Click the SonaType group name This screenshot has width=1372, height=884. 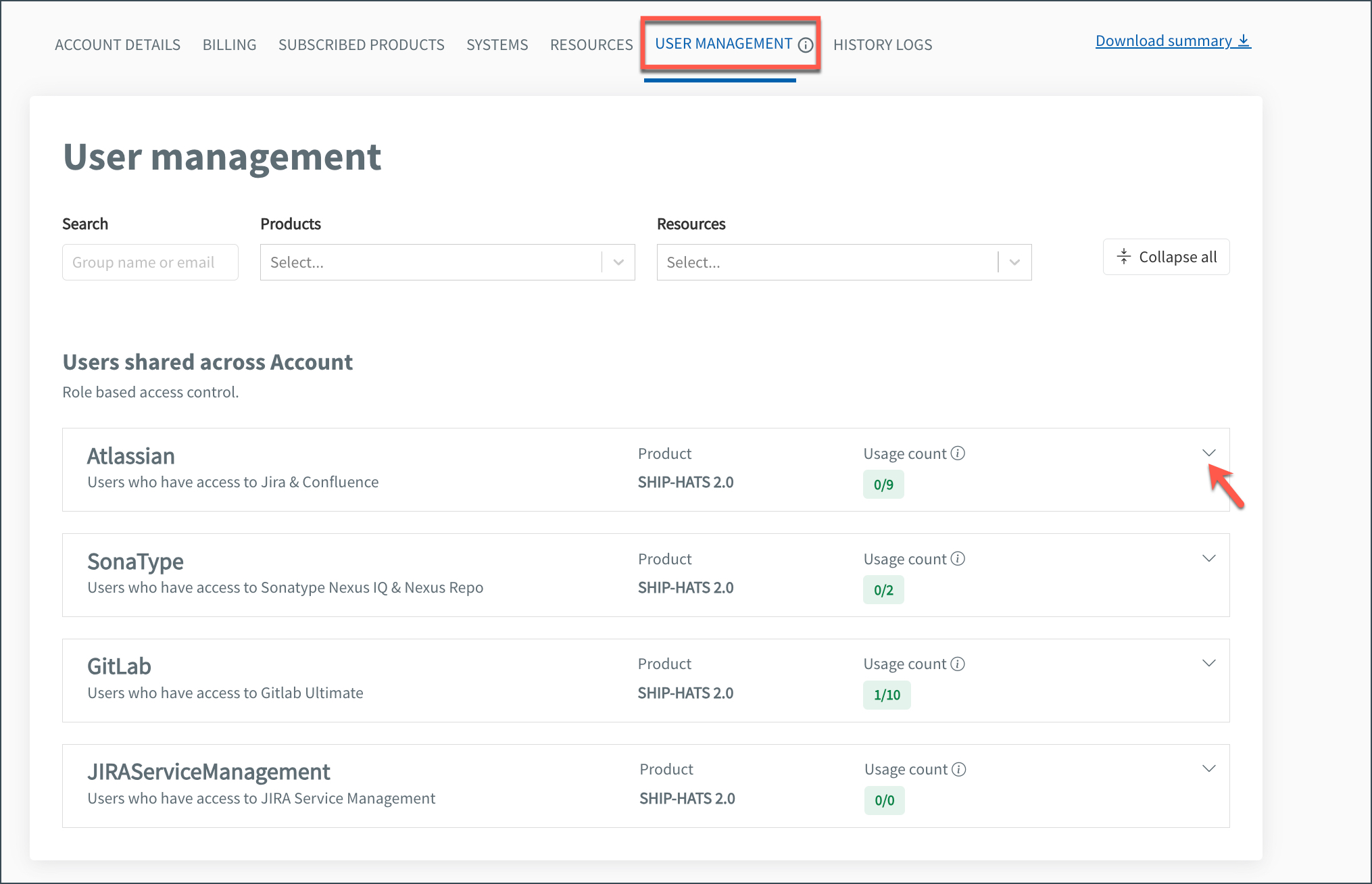pyautogui.click(x=135, y=562)
